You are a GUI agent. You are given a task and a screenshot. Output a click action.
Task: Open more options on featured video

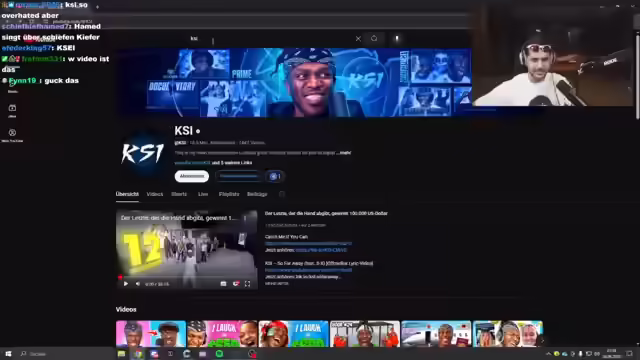245,218
